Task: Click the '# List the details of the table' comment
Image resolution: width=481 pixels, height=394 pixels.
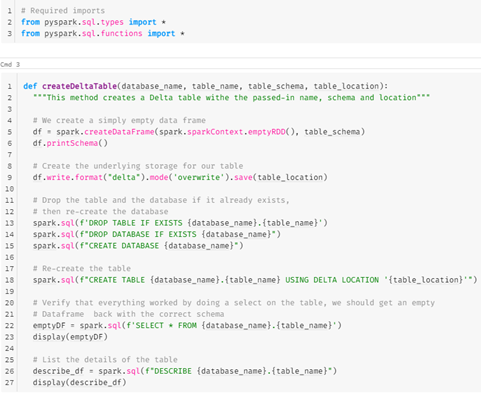Action: (x=105, y=360)
